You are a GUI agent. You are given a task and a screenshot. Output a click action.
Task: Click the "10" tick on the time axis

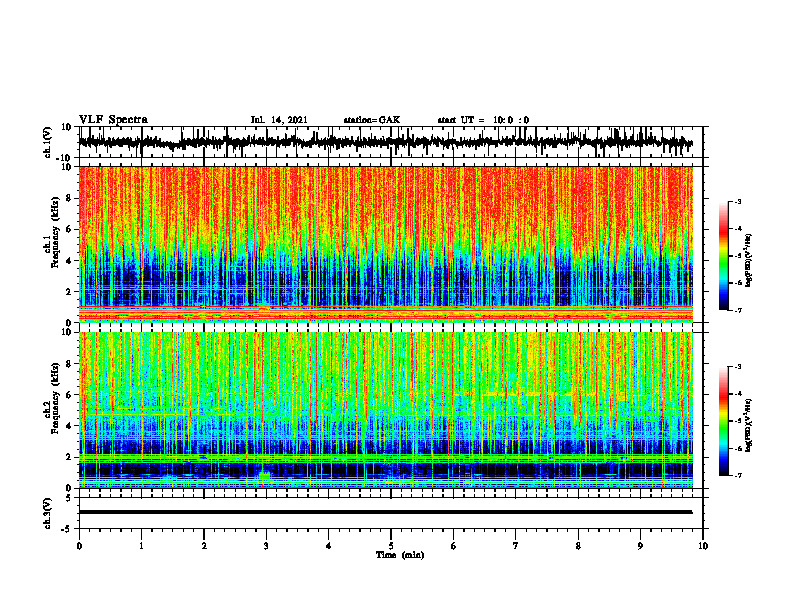tap(703, 546)
